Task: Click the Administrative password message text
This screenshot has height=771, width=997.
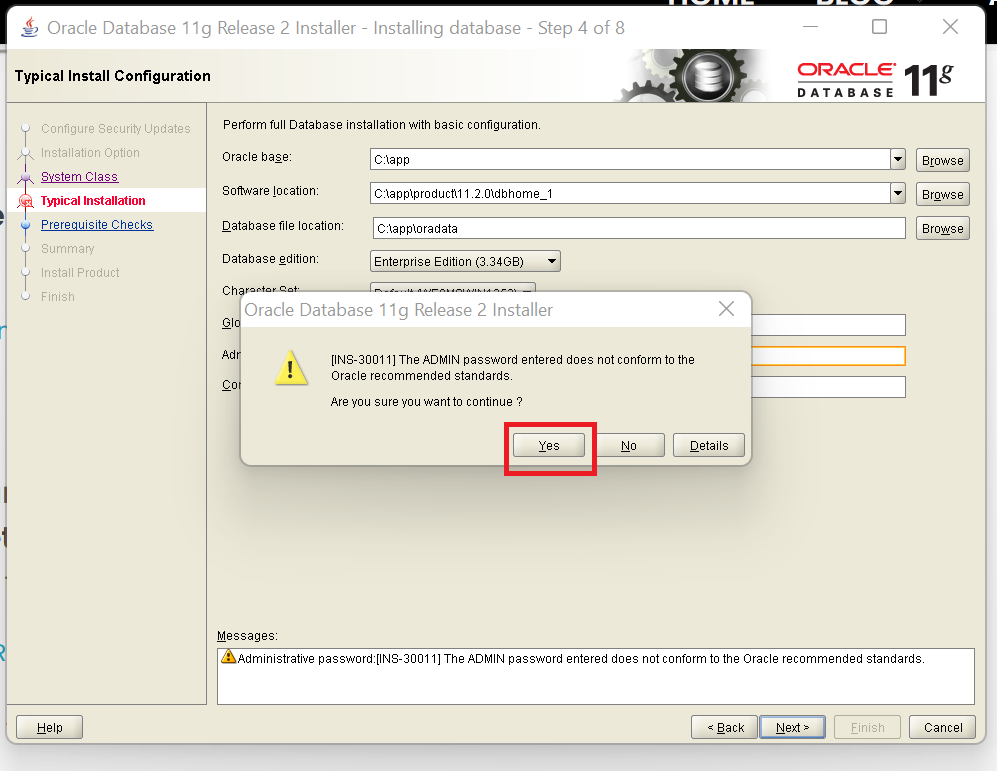Action: pos(581,658)
